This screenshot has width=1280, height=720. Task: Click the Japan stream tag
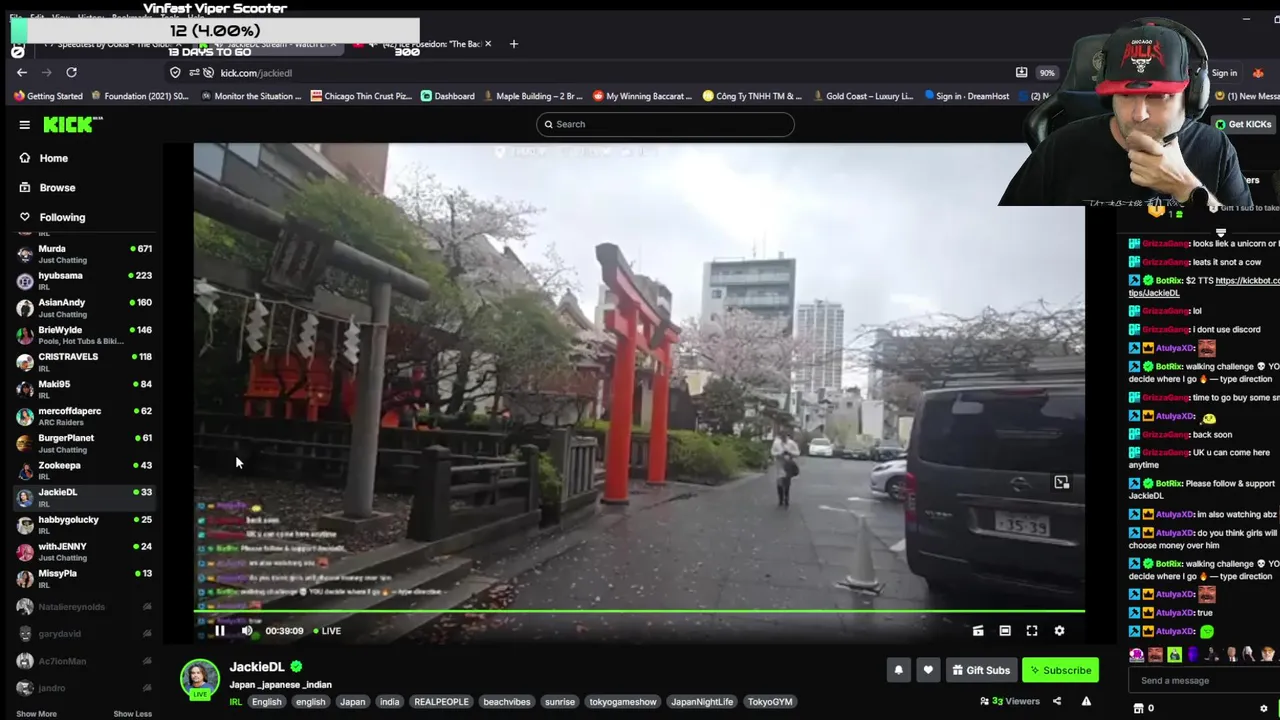pos(353,702)
